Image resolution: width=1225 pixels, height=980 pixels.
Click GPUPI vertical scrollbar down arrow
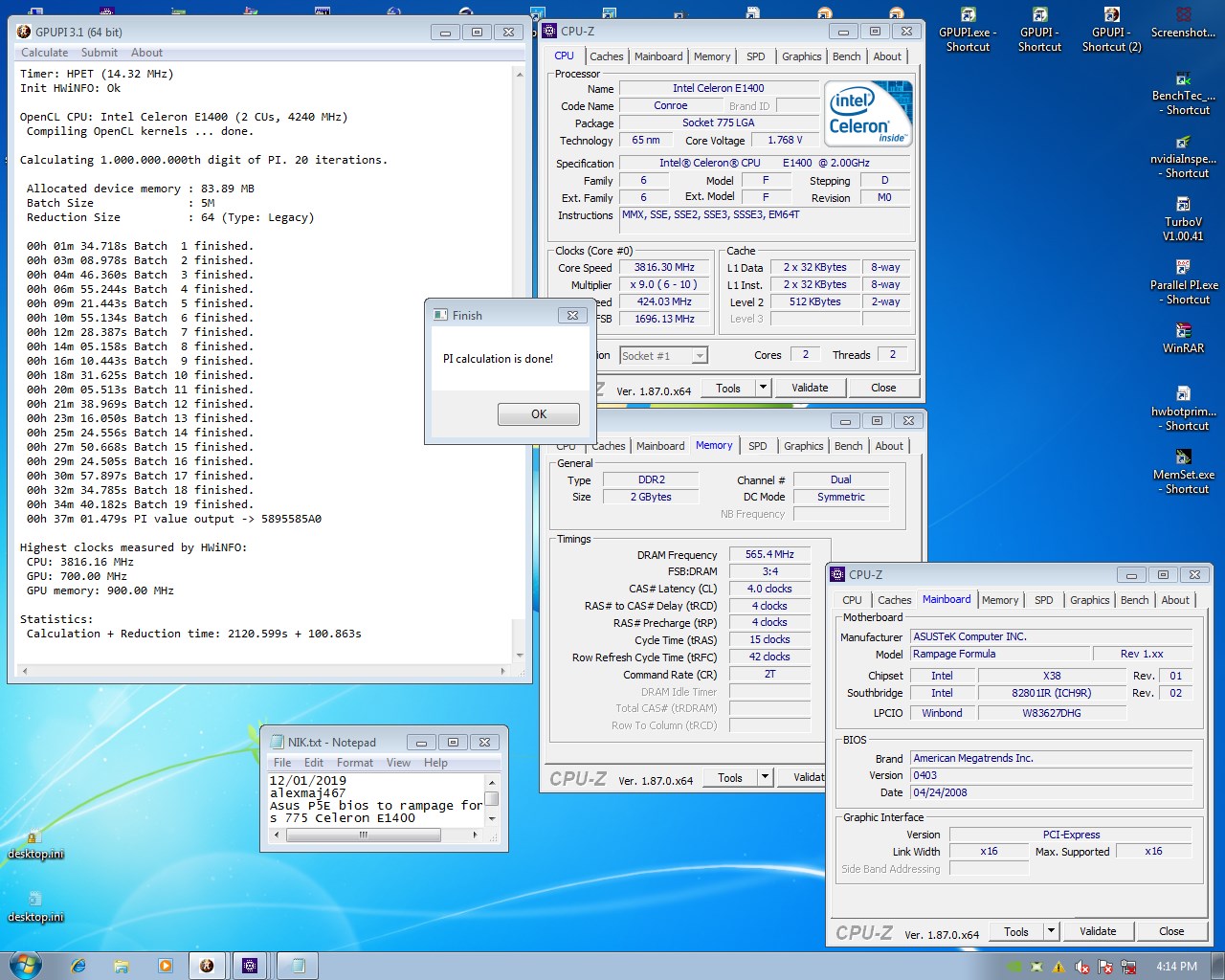[x=520, y=657]
